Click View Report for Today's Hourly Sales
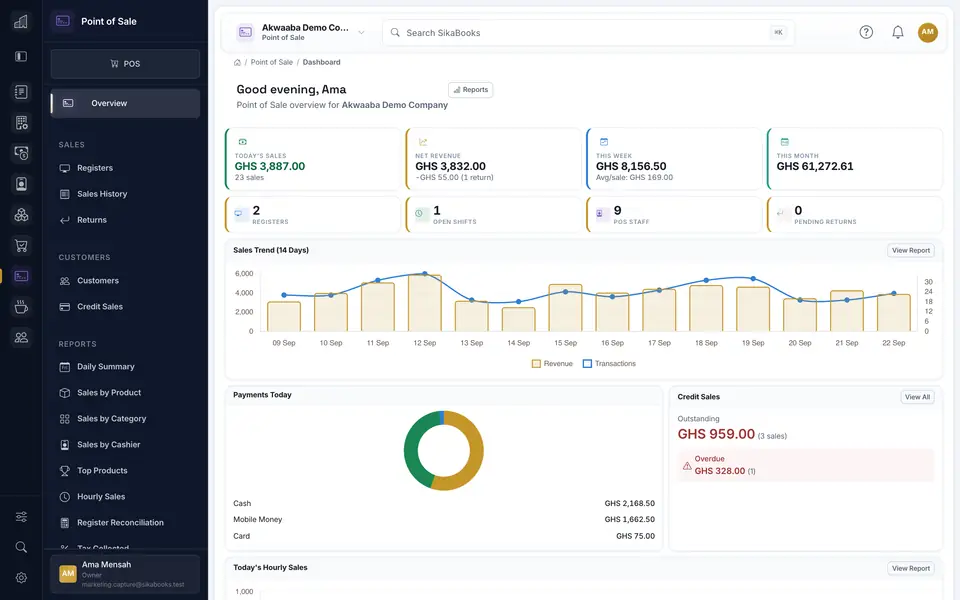960x600 pixels. 910,569
